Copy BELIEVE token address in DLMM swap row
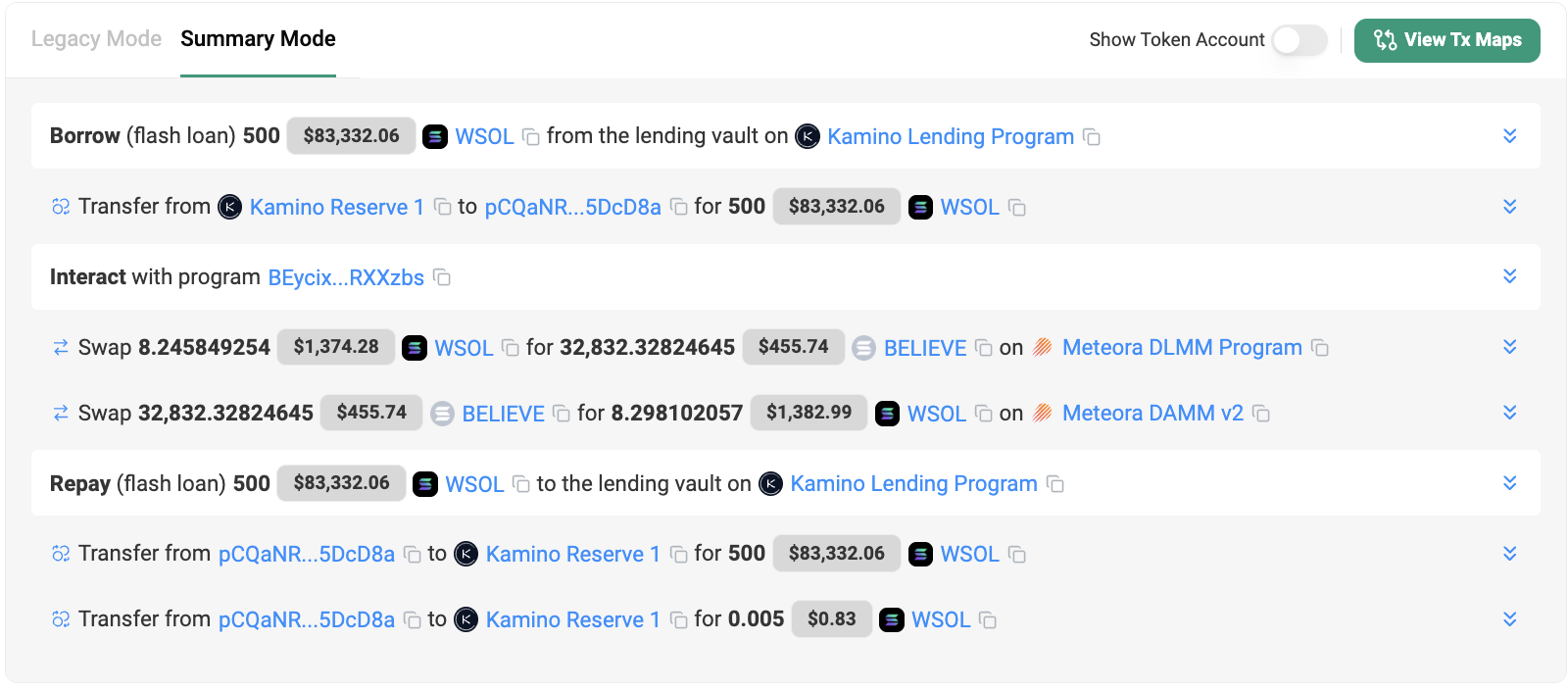Image resolution: width=1568 pixels, height=690 pixels. 983,348
